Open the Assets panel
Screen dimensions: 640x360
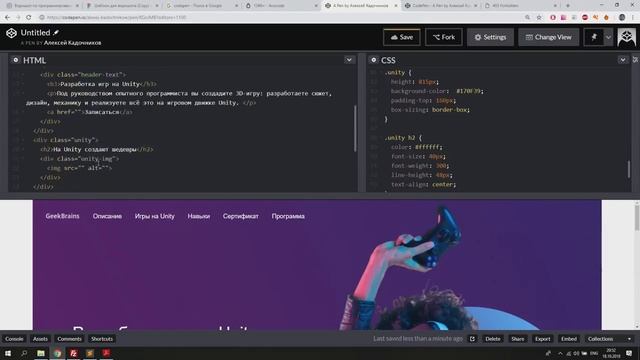pos(40,339)
